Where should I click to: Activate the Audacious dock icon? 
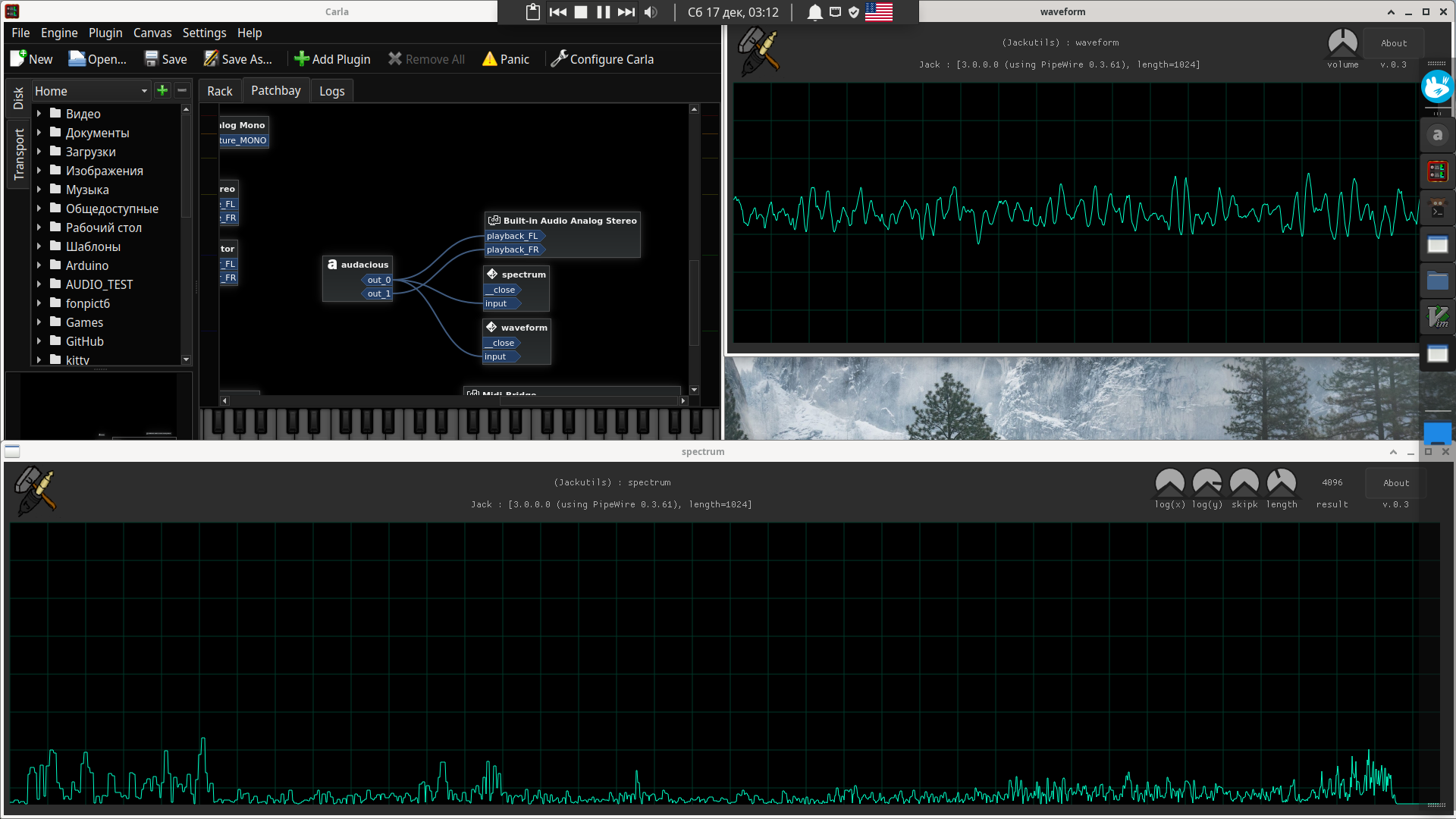click(1437, 136)
